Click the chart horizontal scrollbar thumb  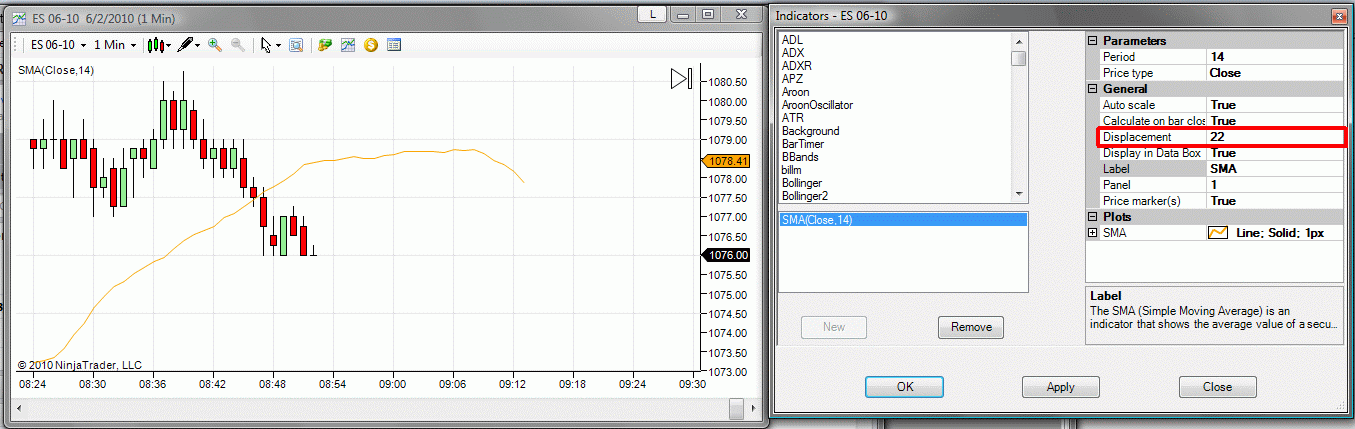[x=736, y=408]
